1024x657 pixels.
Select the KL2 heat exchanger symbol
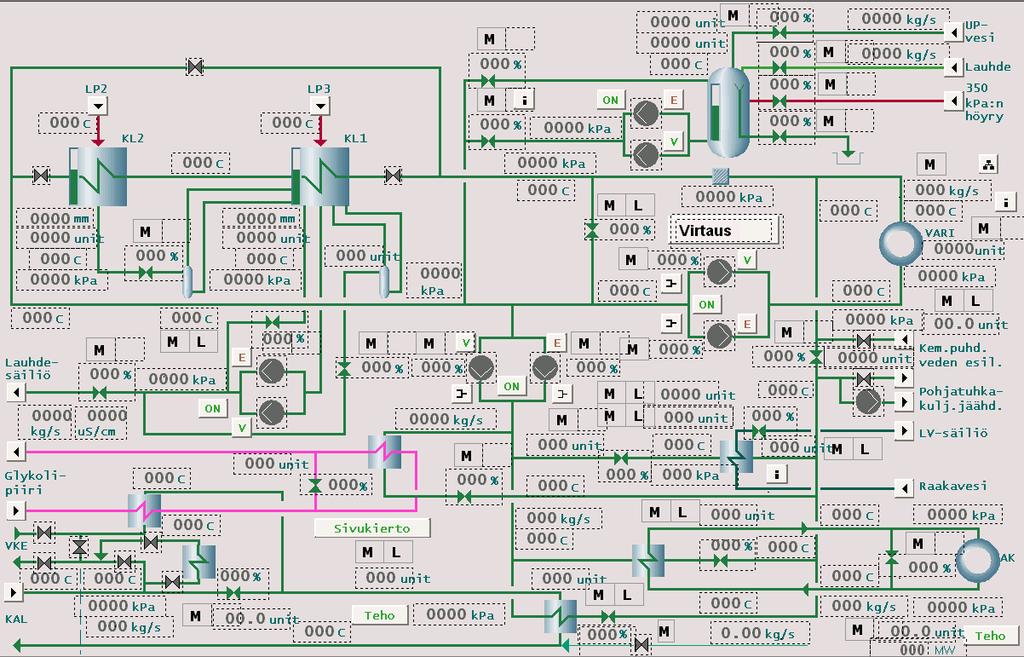click(x=98, y=176)
